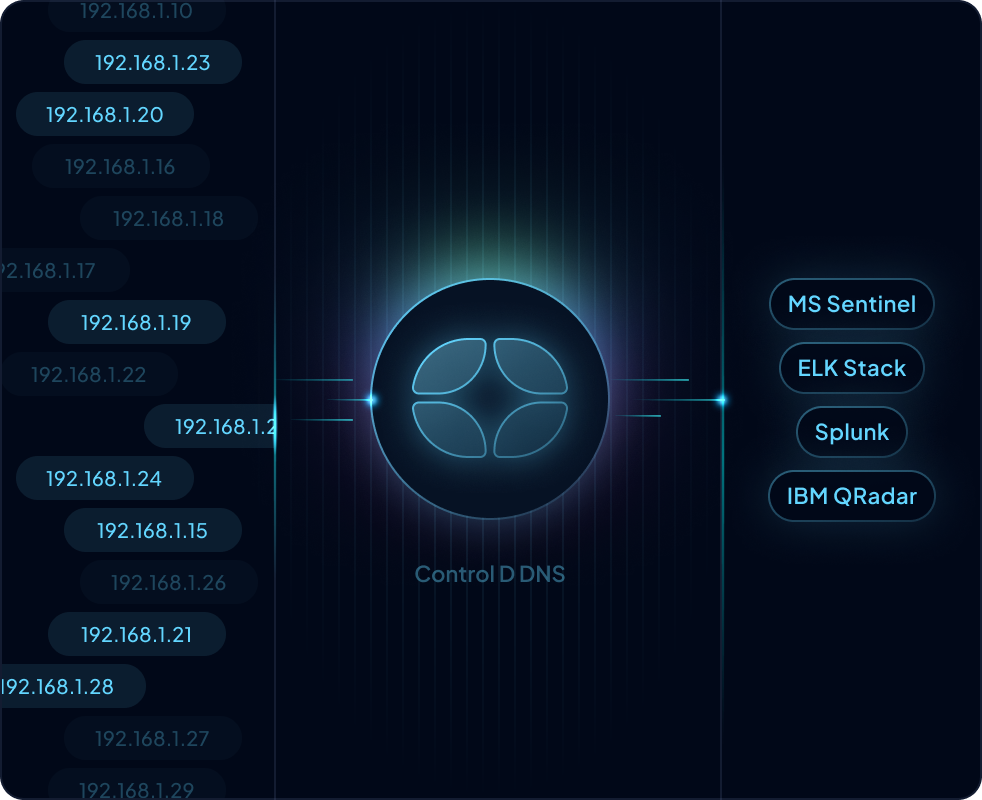
Task: Click IP address 192.168.1.24
Action: 105,478
